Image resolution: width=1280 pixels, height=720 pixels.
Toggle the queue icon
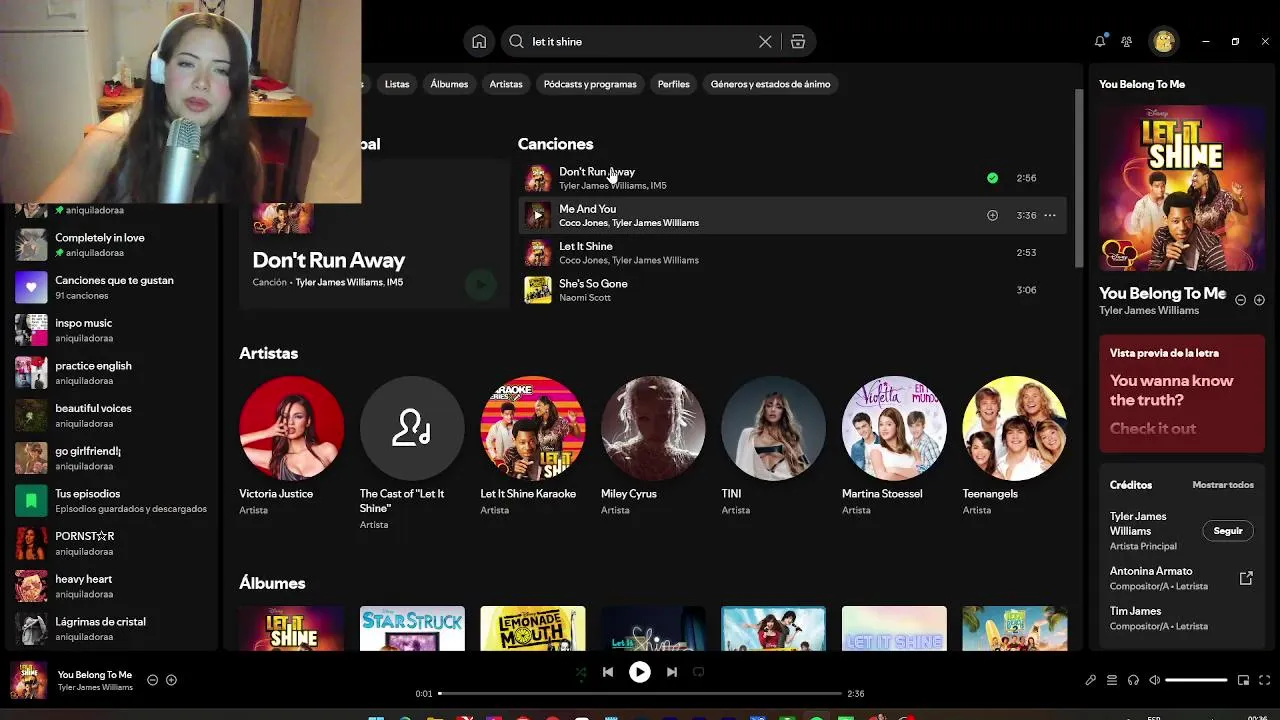pos(1112,680)
